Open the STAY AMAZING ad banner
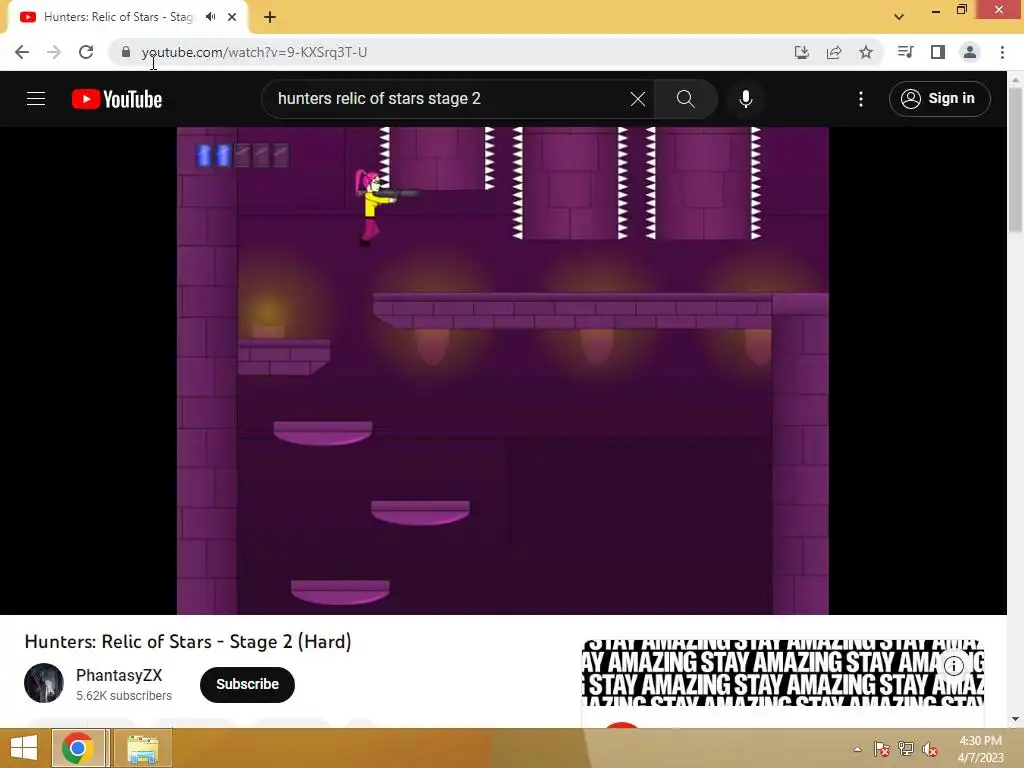1024x768 pixels. (x=782, y=673)
